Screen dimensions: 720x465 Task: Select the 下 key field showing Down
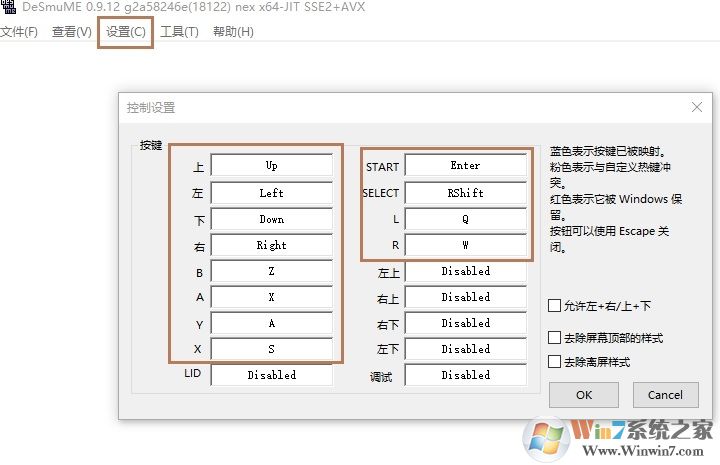(x=271, y=219)
